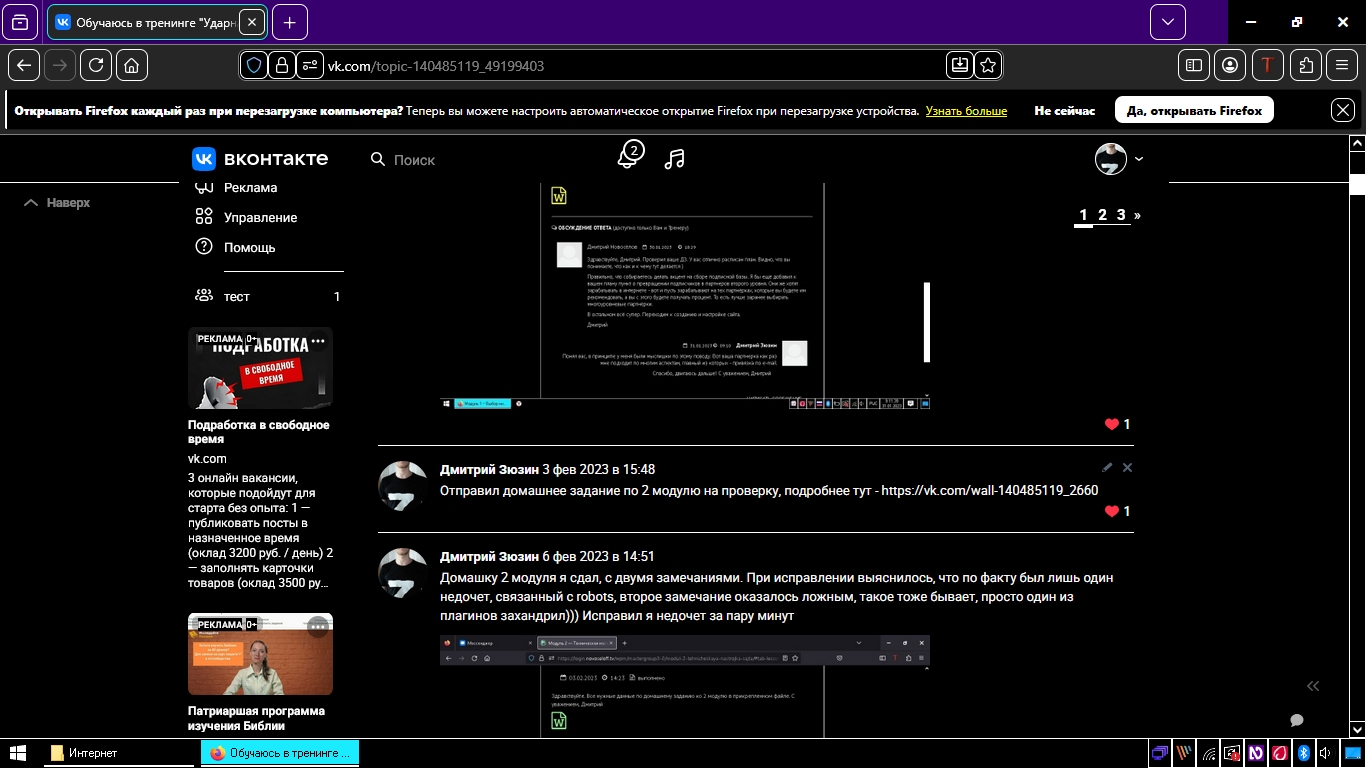This screenshot has width=1366, height=768.
Task: Open the profile avatar dropdown menu
Action: pyautogui.click(x=1118, y=159)
